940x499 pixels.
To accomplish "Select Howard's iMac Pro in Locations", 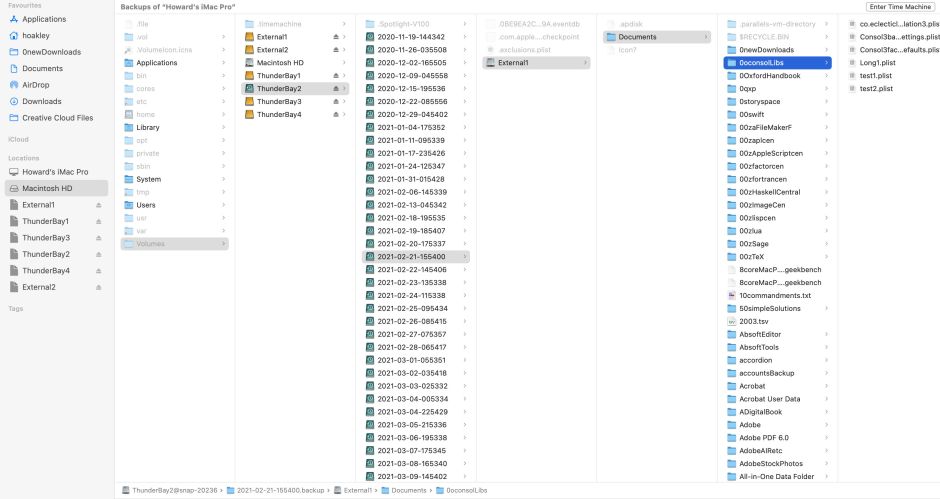I will click(x=55, y=172).
